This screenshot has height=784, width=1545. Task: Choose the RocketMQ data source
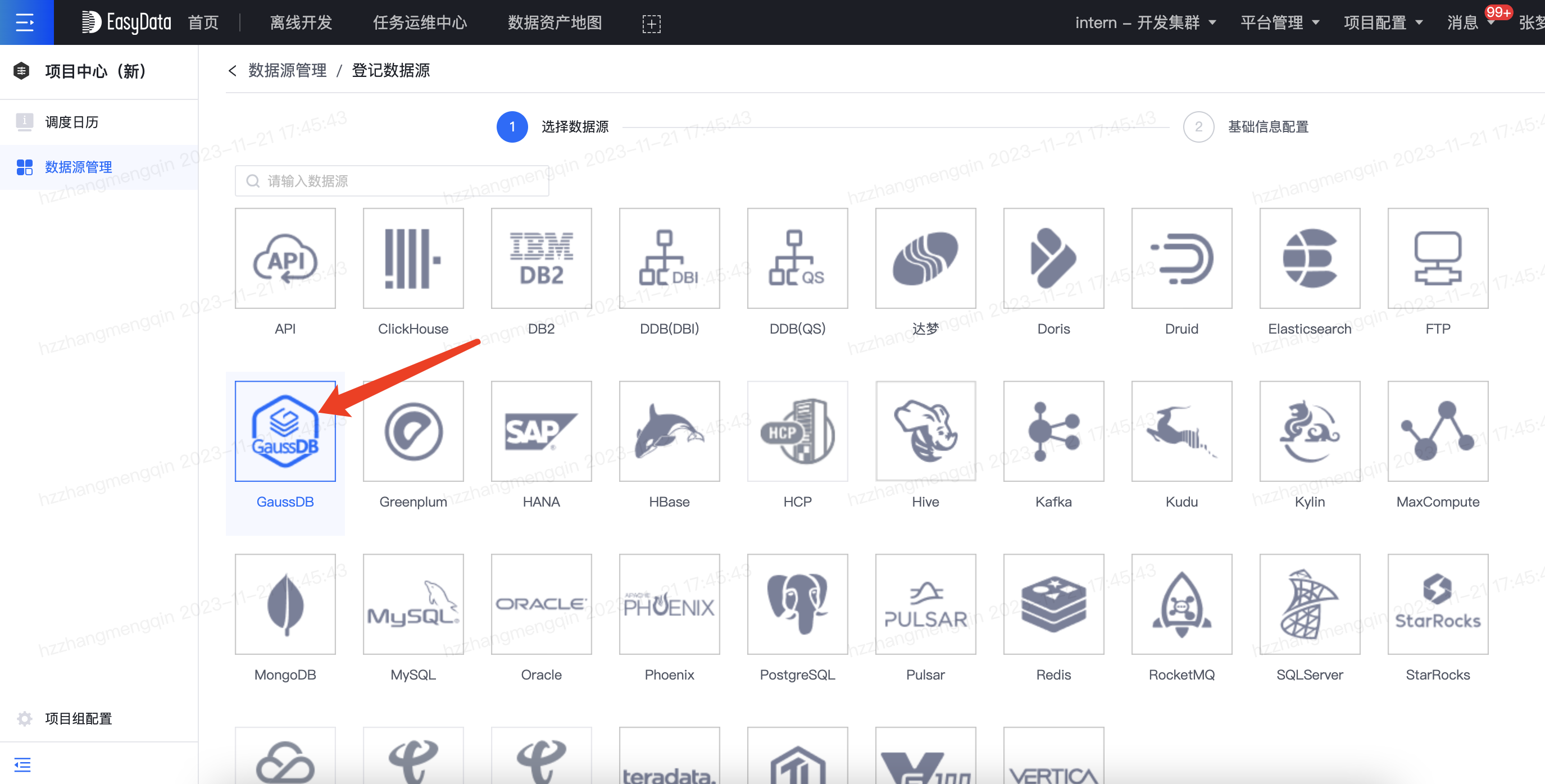(x=1182, y=604)
